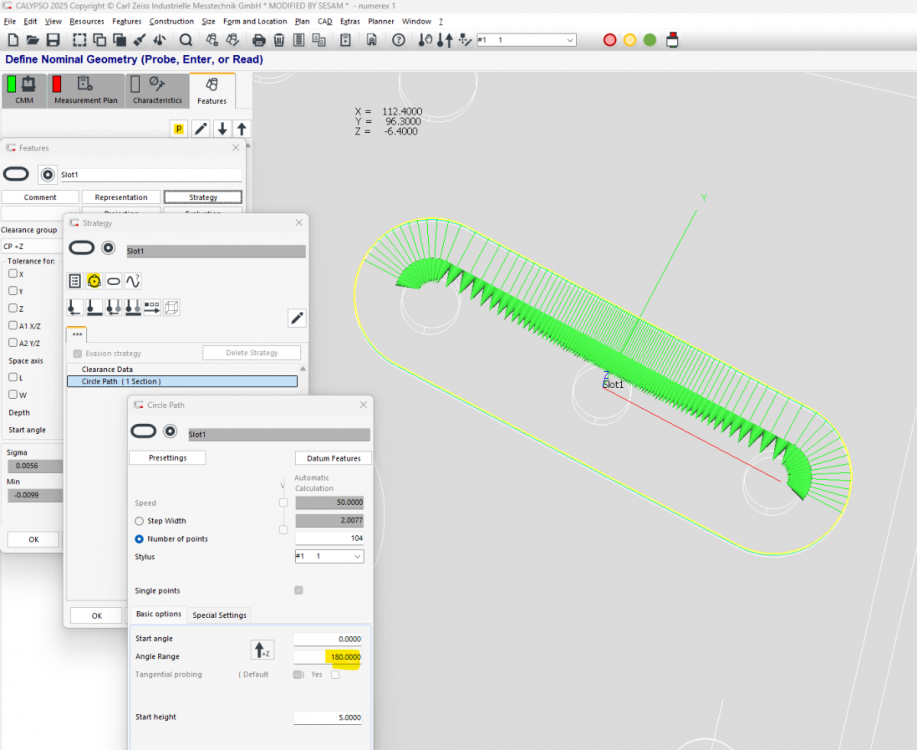Click the pencil edit icon in Strategy window
Viewport: 917px width, 750px height.
[296, 318]
